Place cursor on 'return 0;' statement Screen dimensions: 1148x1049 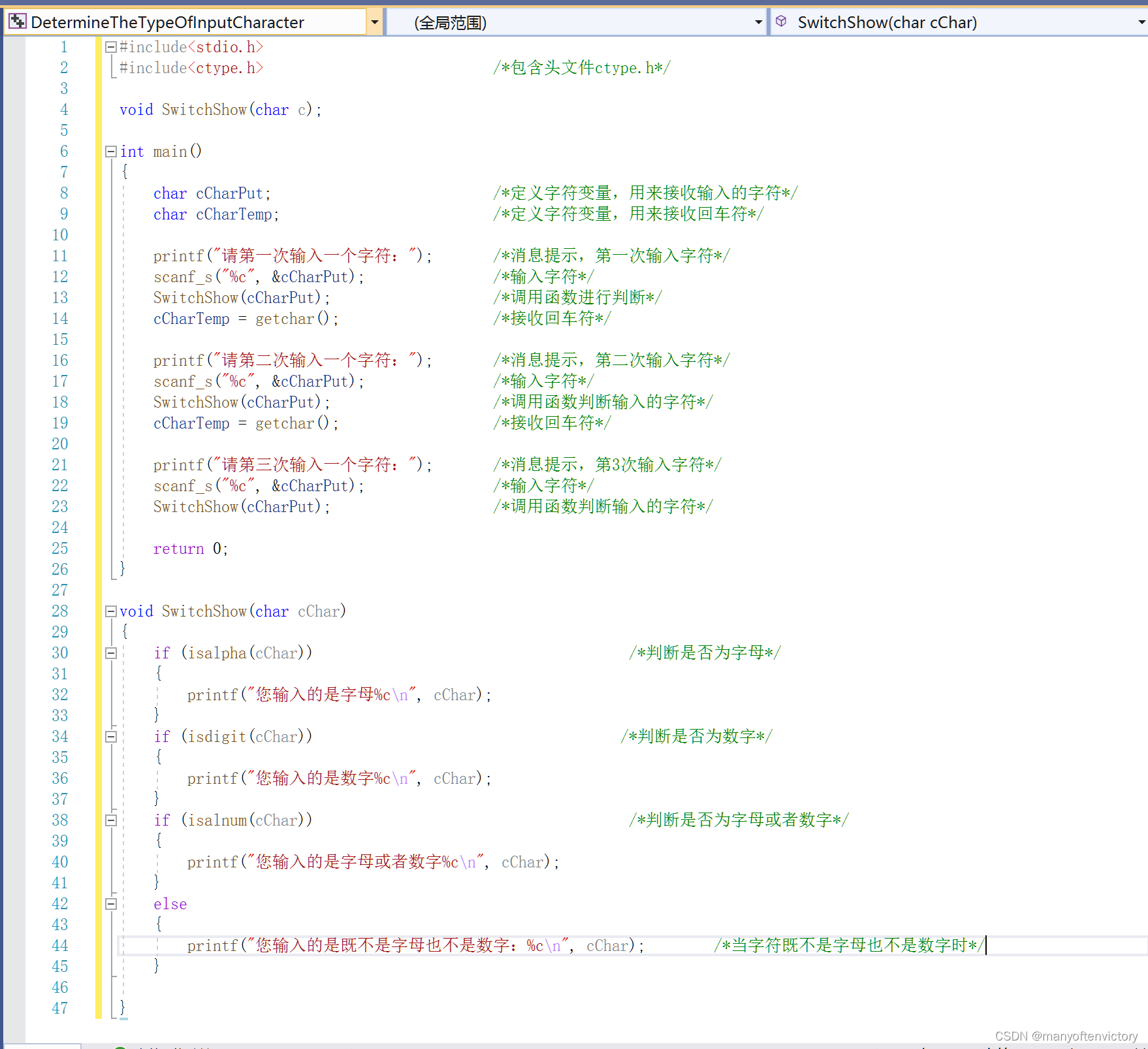(191, 549)
